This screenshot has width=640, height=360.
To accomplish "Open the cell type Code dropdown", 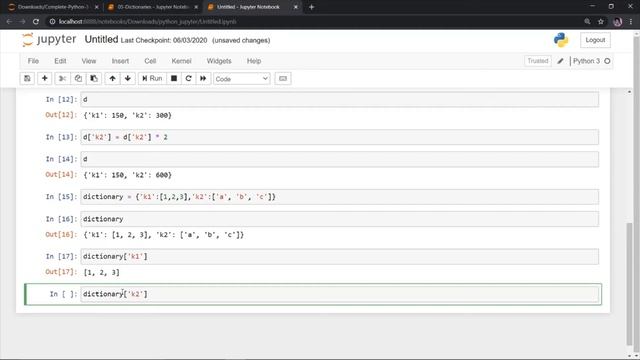I will (x=241, y=79).
